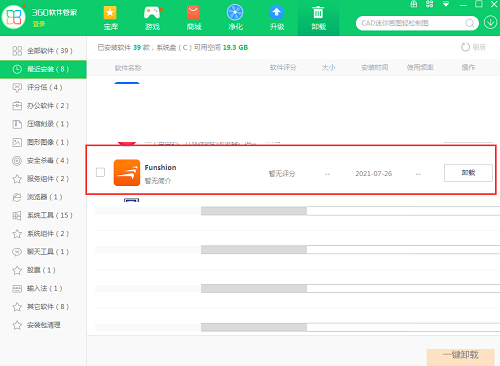This screenshot has height=366, width=500.
Task: Click the 一键卸载 button at the bottom
Action: tap(461, 356)
